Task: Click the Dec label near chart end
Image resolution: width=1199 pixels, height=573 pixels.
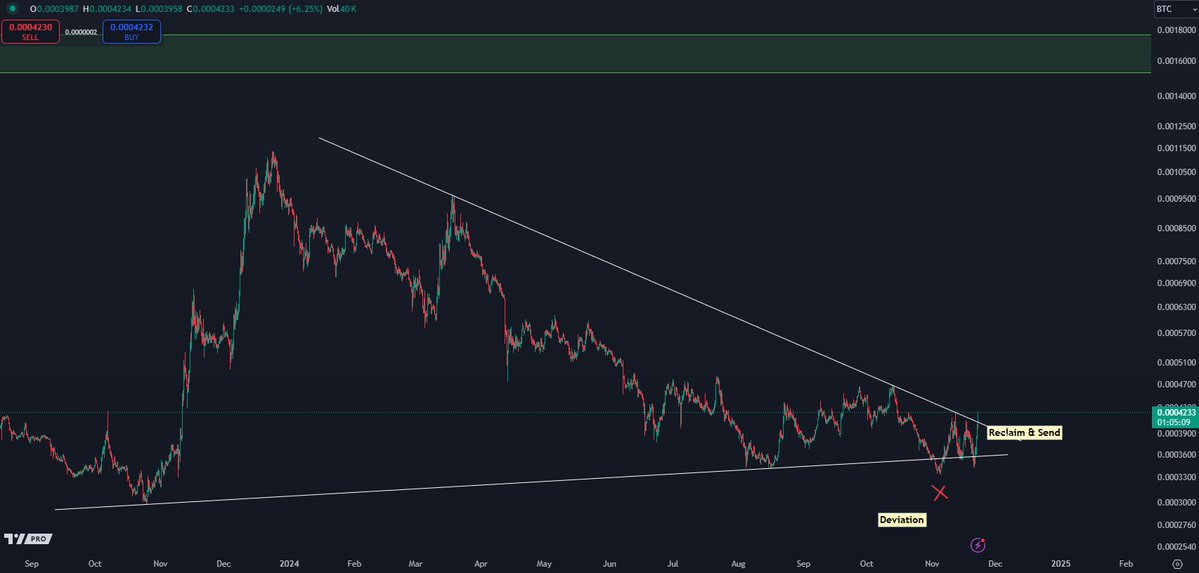Action: click(x=994, y=564)
